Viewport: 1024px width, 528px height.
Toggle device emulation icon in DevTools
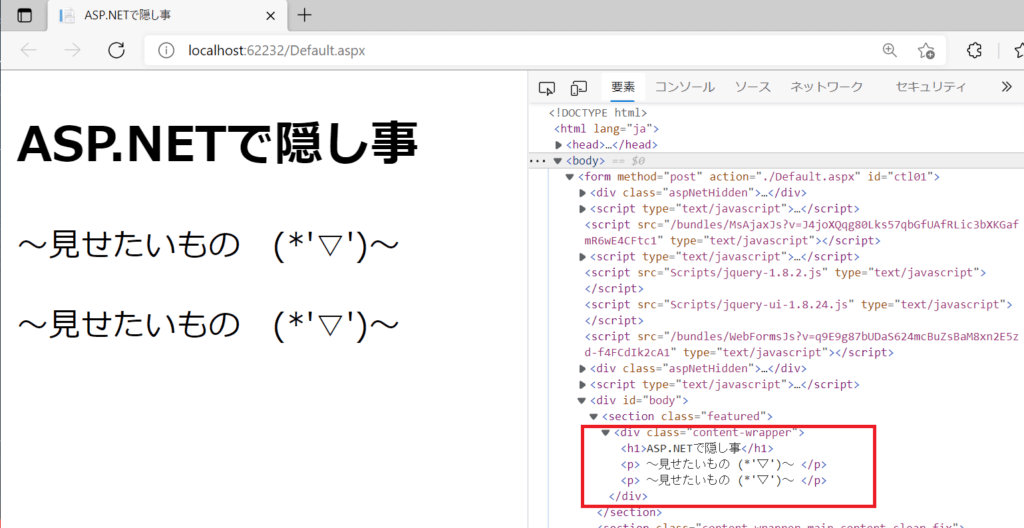pos(579,88)
